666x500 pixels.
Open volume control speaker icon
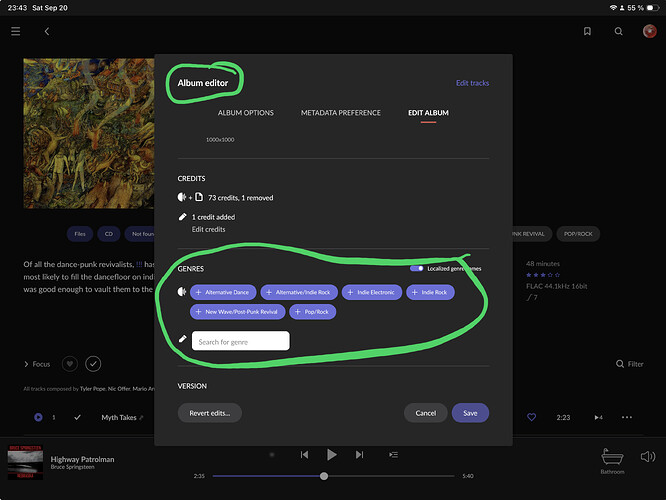(x=648, y=457)
